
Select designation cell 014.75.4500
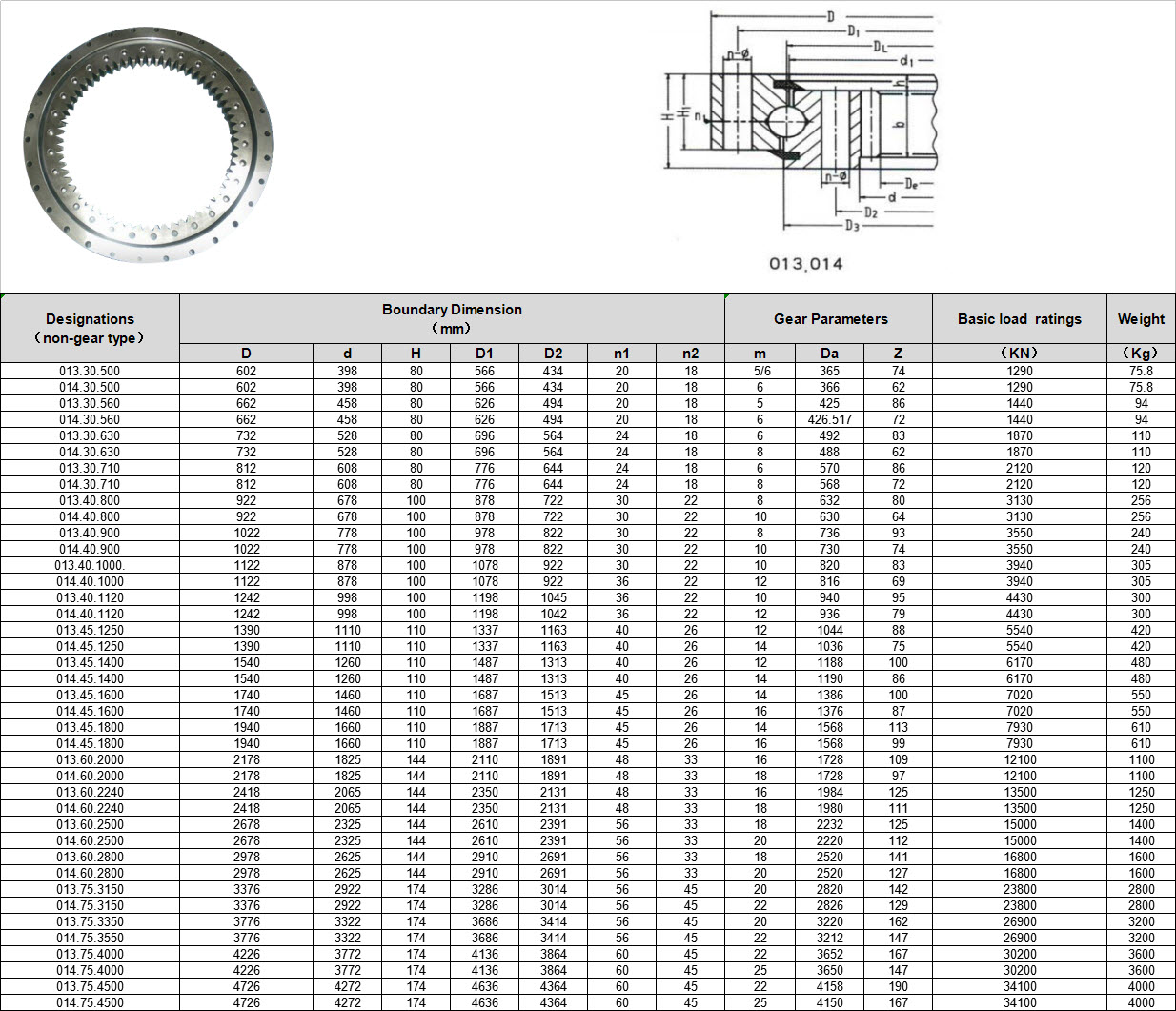[90, 1002]
